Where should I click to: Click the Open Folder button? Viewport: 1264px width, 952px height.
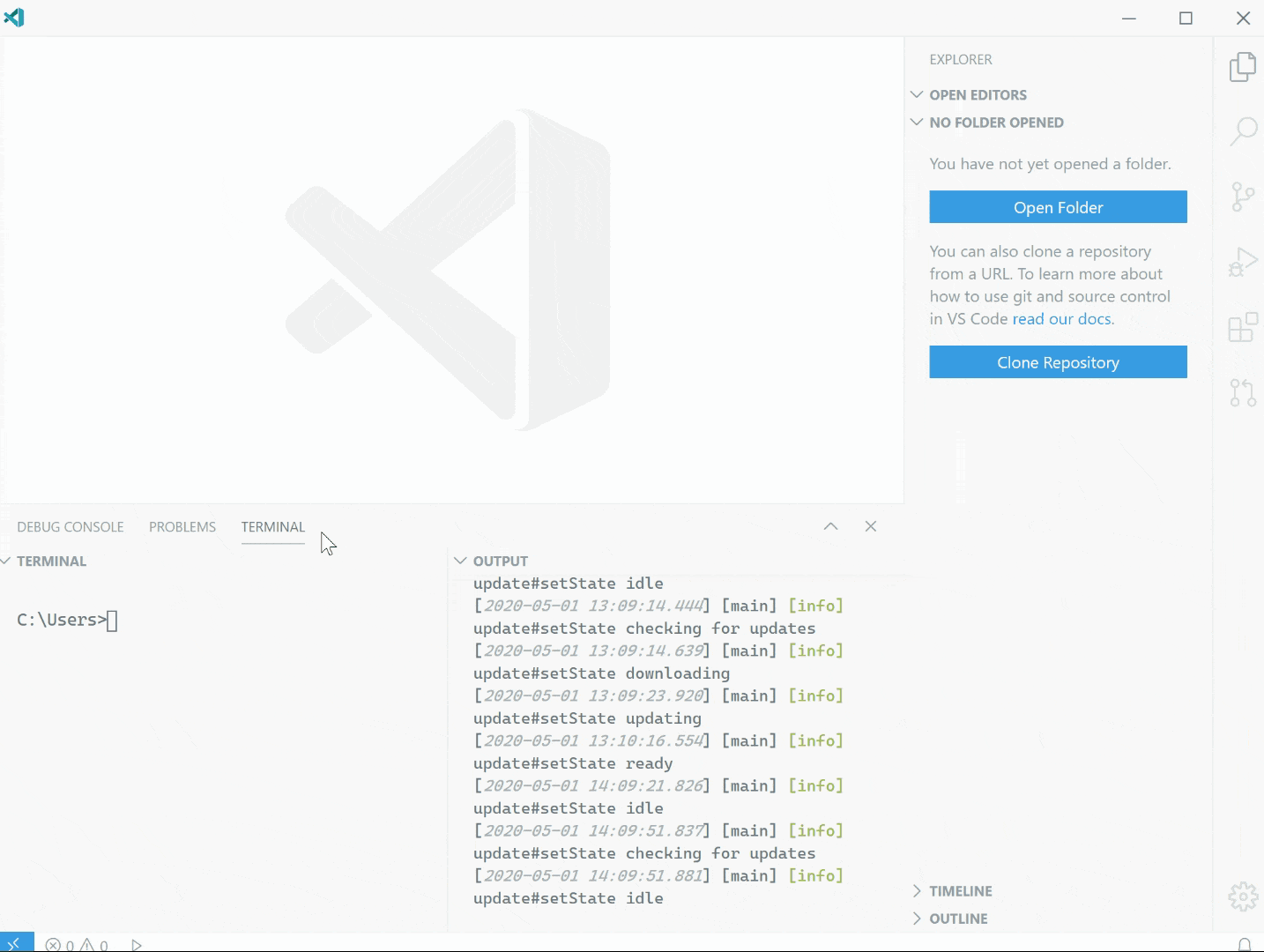pyautogui.click(x=1058, y=207)
